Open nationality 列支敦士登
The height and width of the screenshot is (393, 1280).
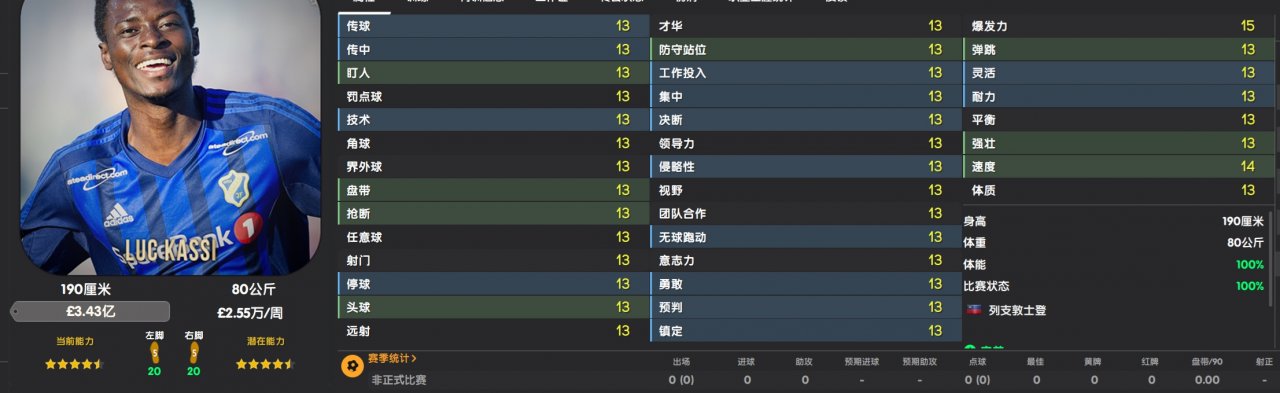[1017, 310]
